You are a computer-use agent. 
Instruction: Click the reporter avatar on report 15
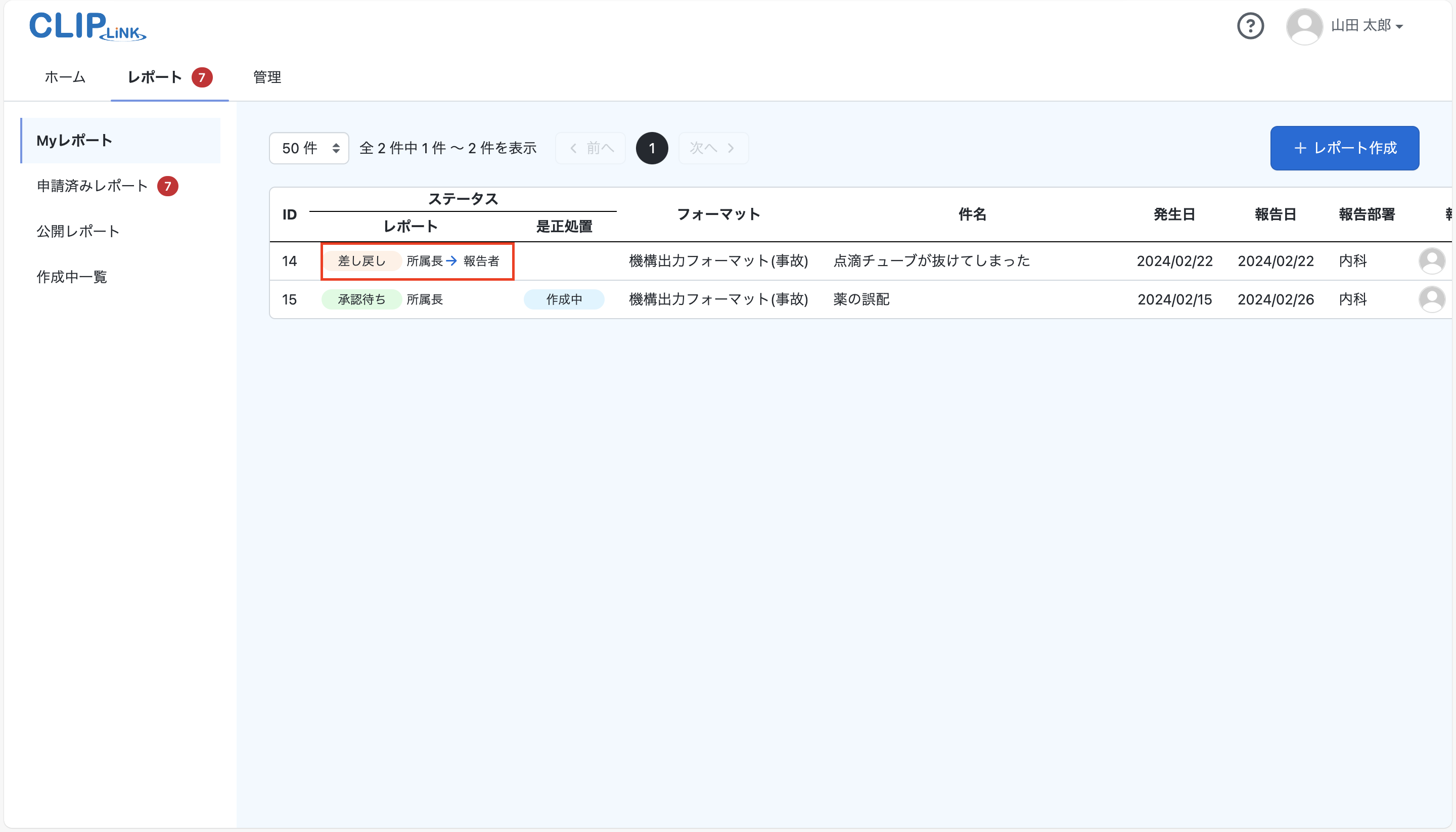coord(1431,299)
